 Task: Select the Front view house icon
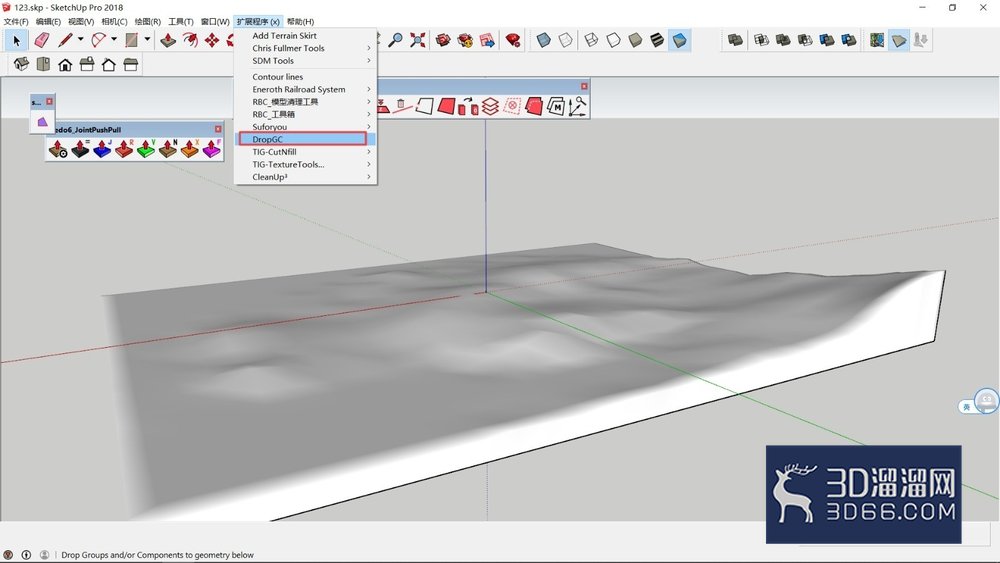click(x=65, y=64)
